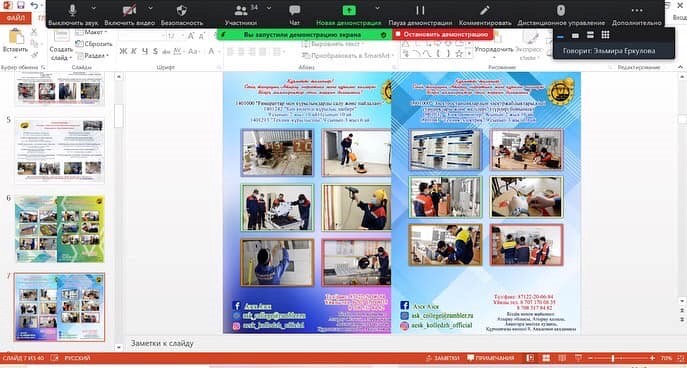Open the Чат panel
This screenshot has width=687, height=368.
pyautogui.click(x=295, y=14)
